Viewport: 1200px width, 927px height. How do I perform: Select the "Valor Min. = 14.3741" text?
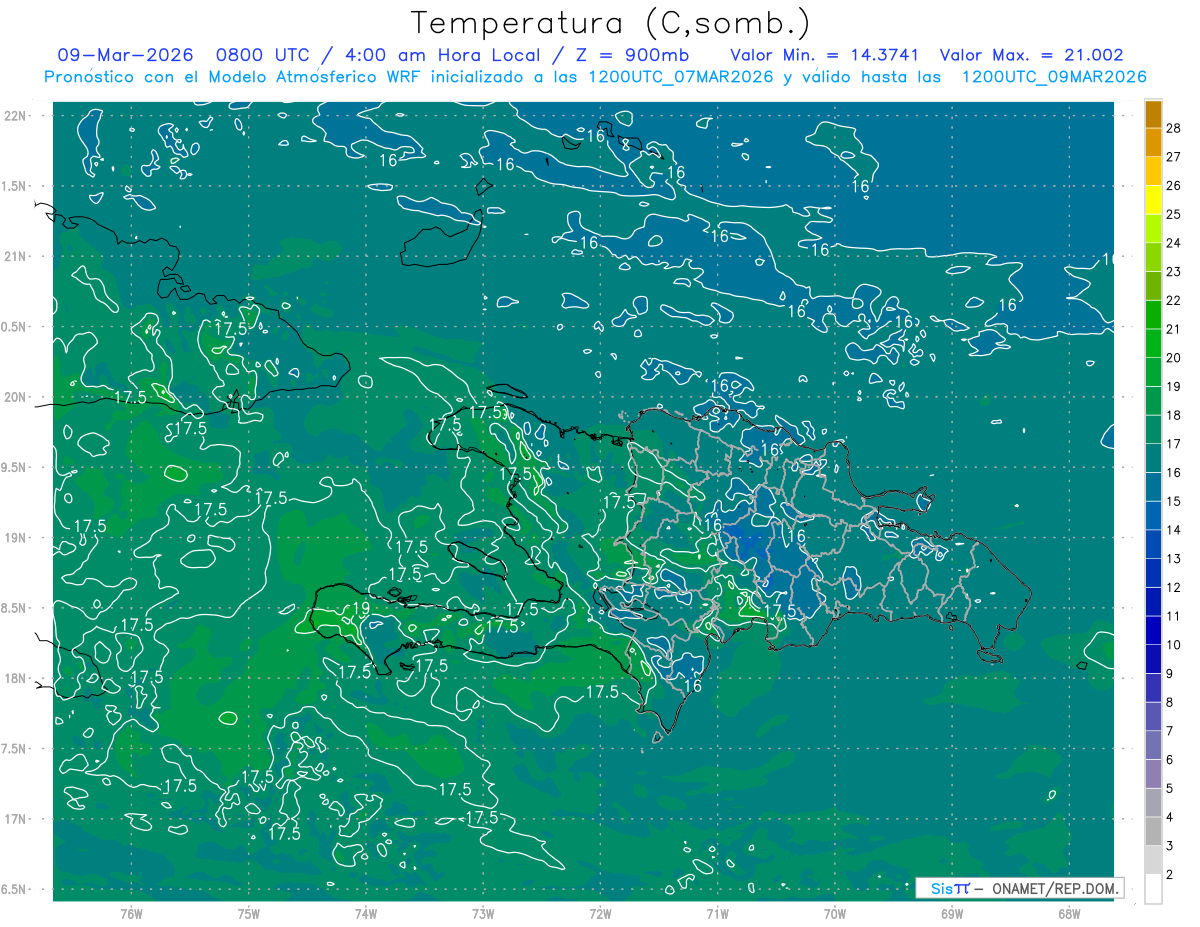coord(825,56)
